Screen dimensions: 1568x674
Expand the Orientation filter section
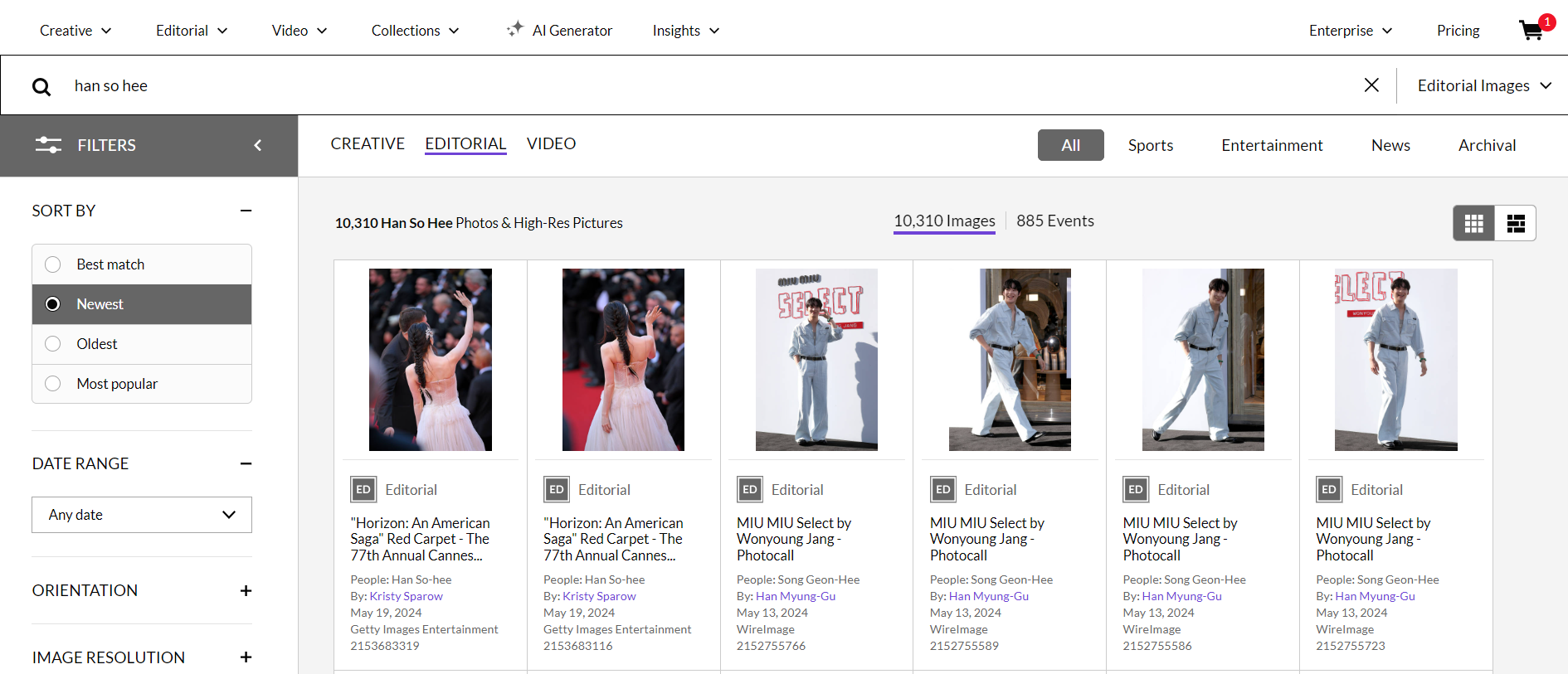(x=246, y=590)
